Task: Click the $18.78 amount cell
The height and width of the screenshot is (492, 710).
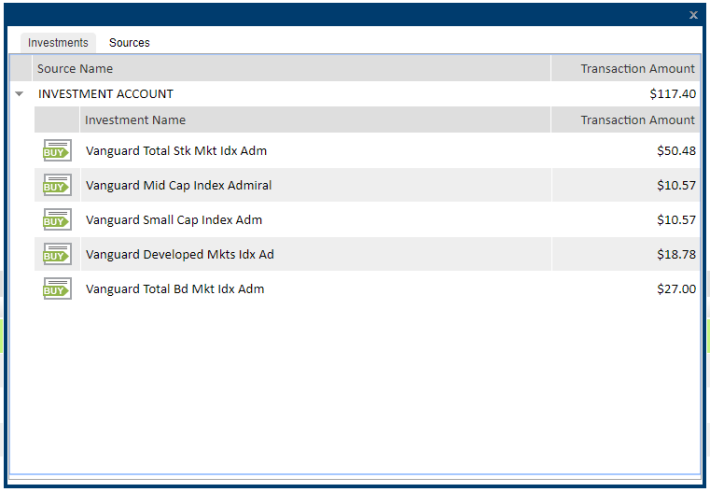Action: pos(676,254)
